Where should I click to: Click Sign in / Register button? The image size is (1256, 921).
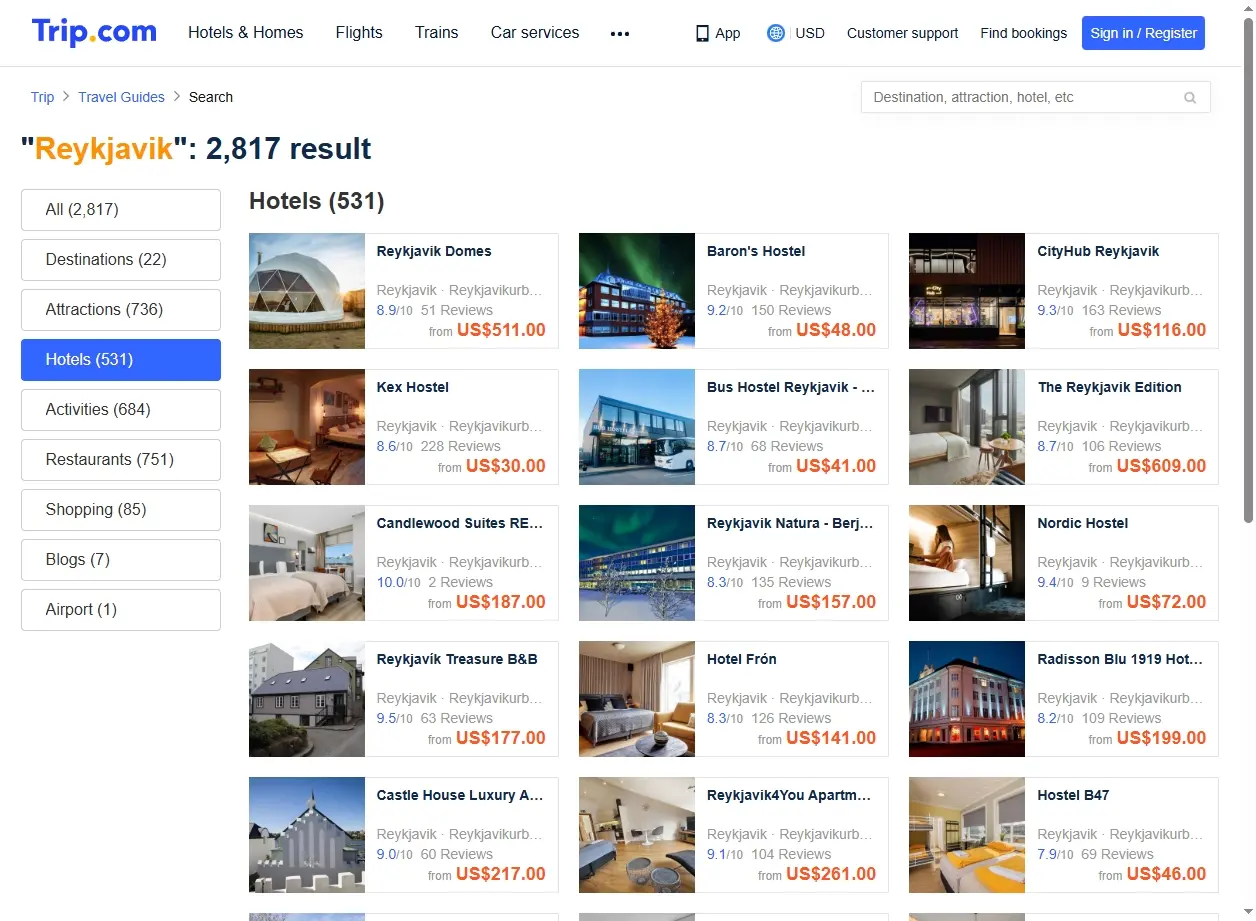(x=1143, y=33)
